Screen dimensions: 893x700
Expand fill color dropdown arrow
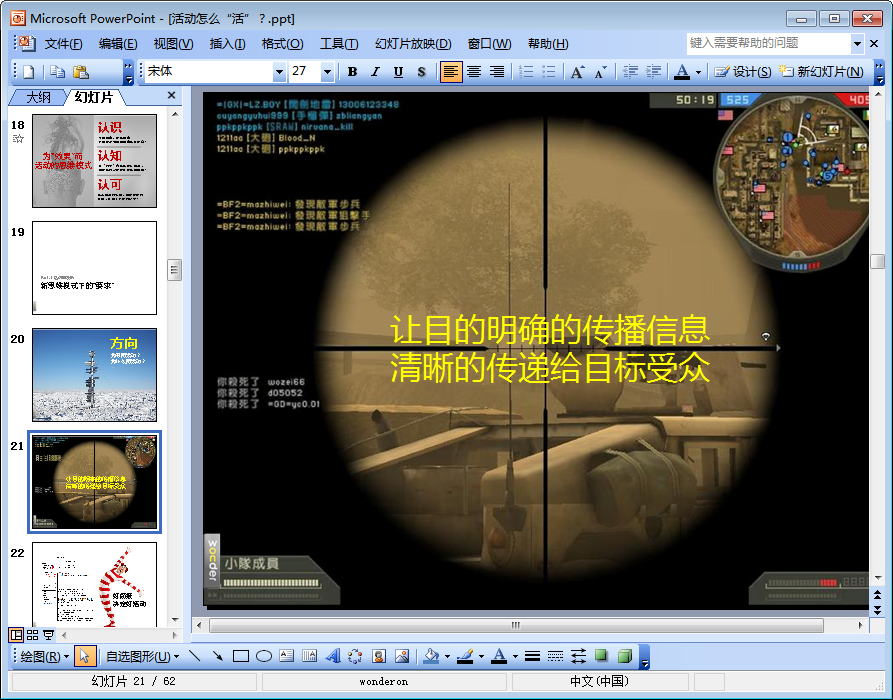pyautogui.click(x=447, y=656)
